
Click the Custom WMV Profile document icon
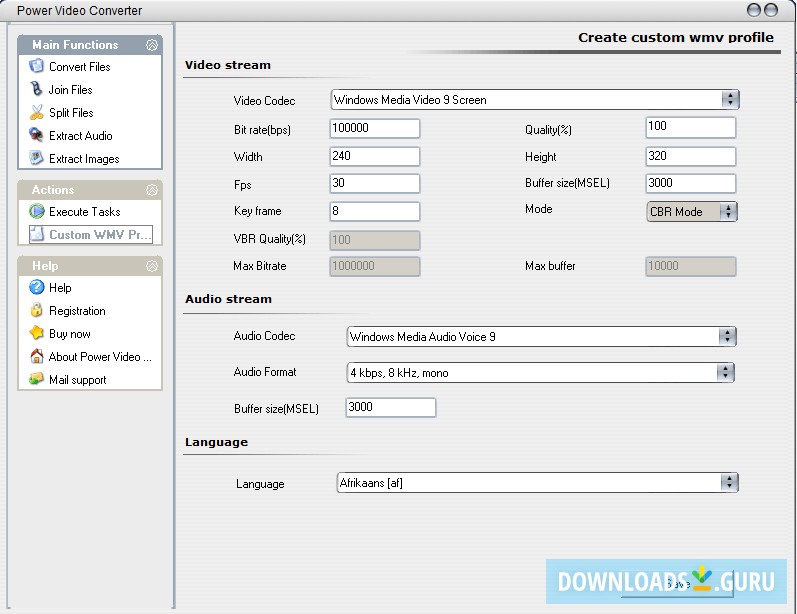coord(37,234)
